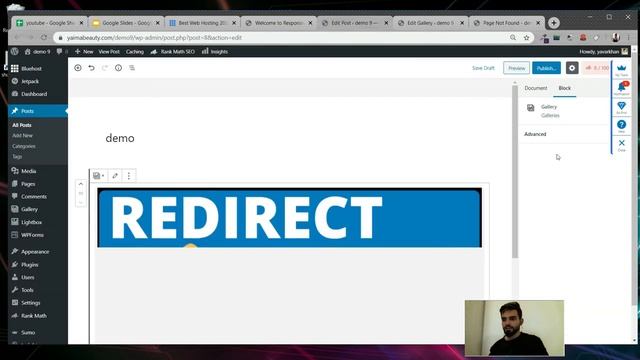Move the block up with arrow

tap(80, 184)
